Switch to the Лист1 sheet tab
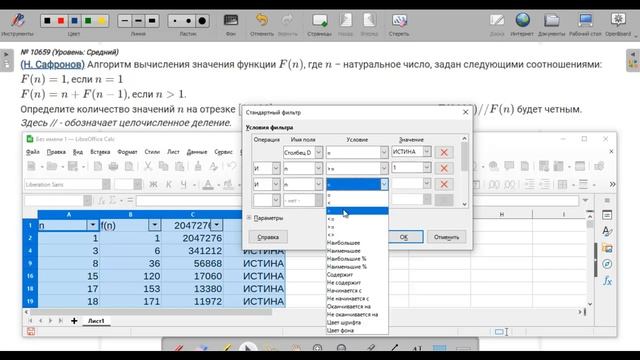Image resolution: width=640 pixels, height=360 pixels. point(96,321)
